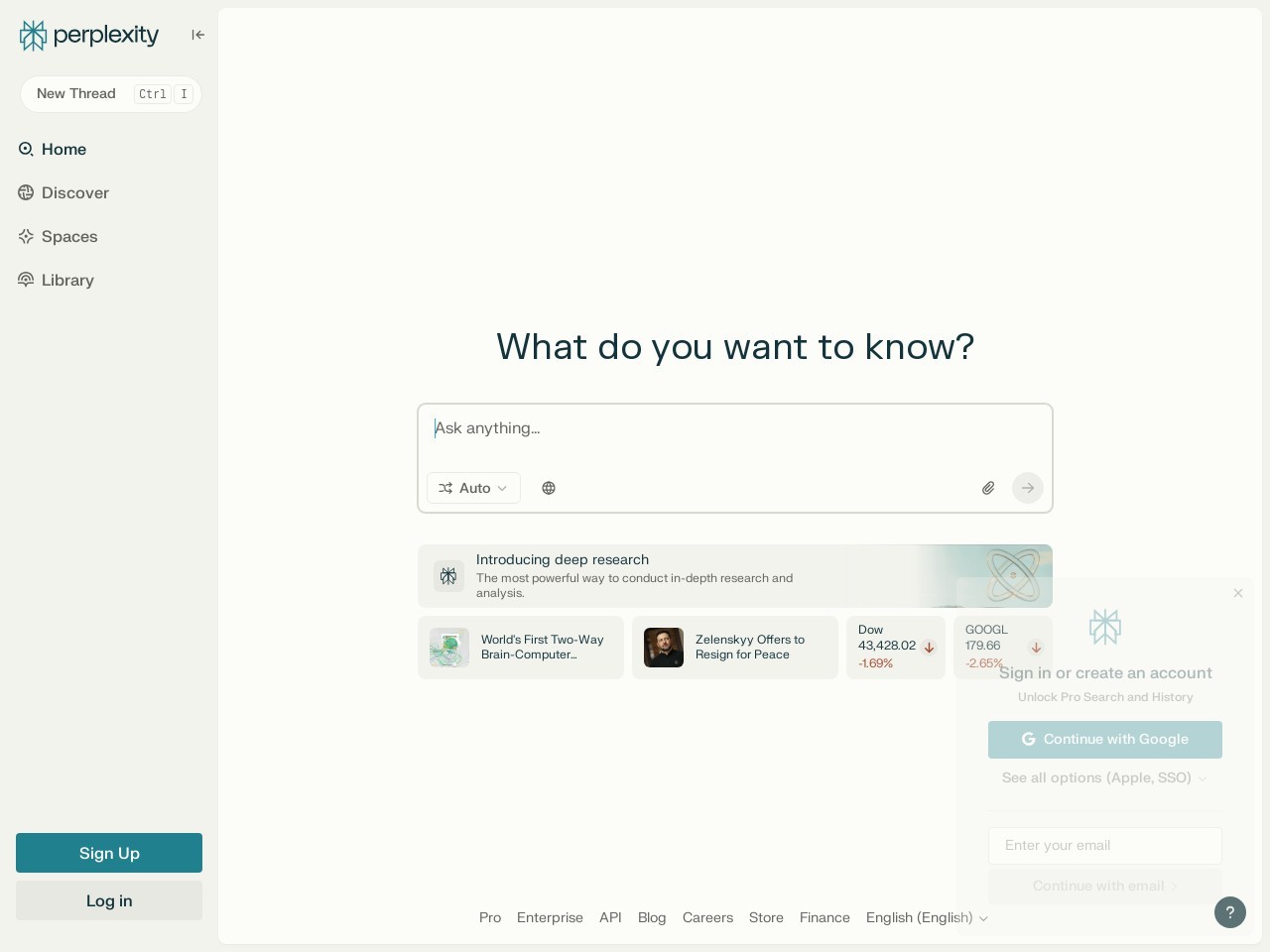Open English (English) language dropdown
Image resolution: width=1270 pixels, height=952 pixels.
(927, 917)
